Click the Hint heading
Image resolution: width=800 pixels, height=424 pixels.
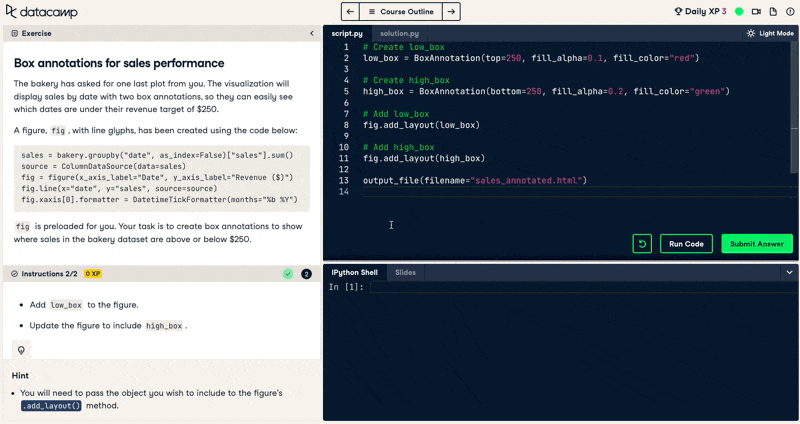click(20, 376)
